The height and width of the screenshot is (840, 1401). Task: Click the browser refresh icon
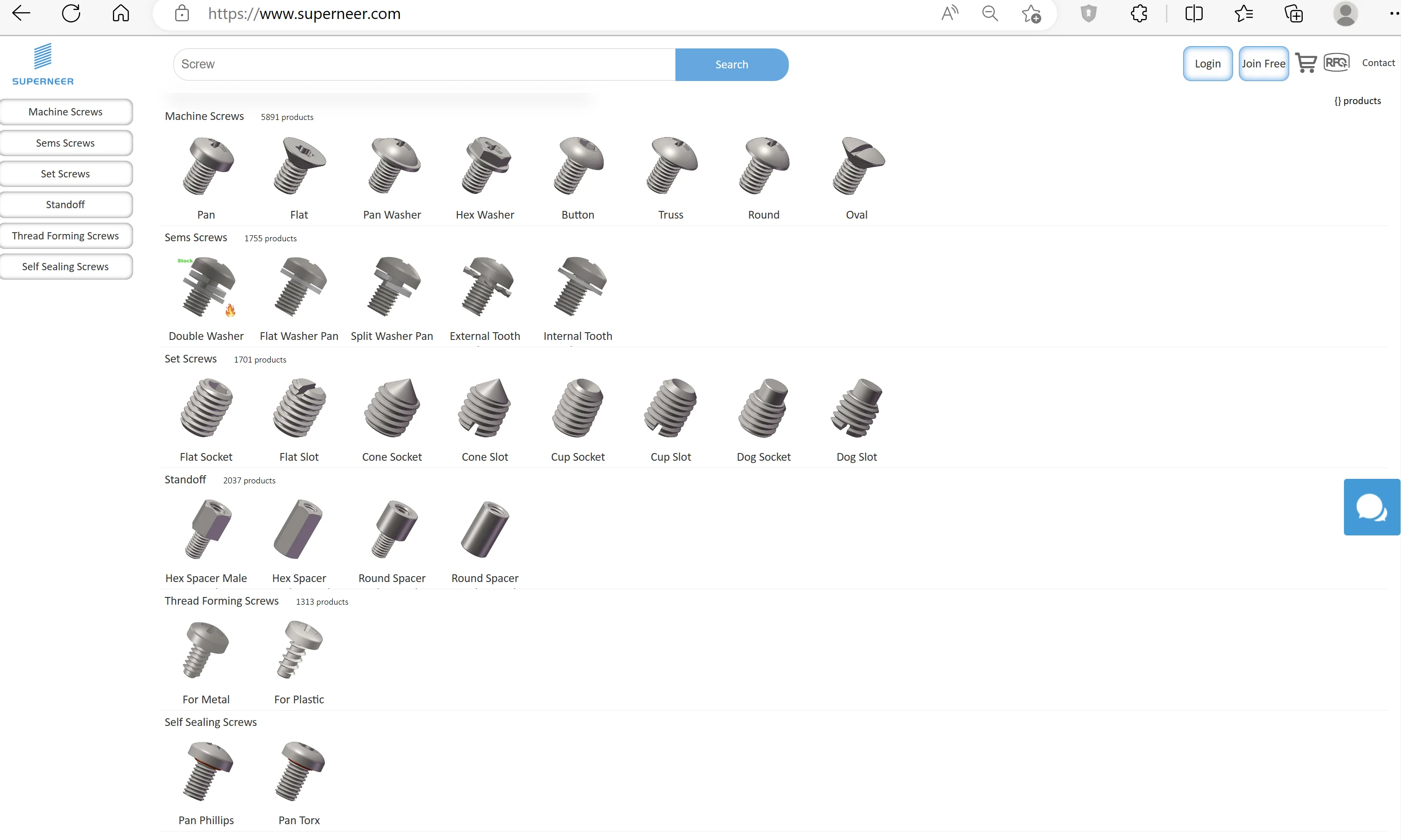[x=71, y=14]
